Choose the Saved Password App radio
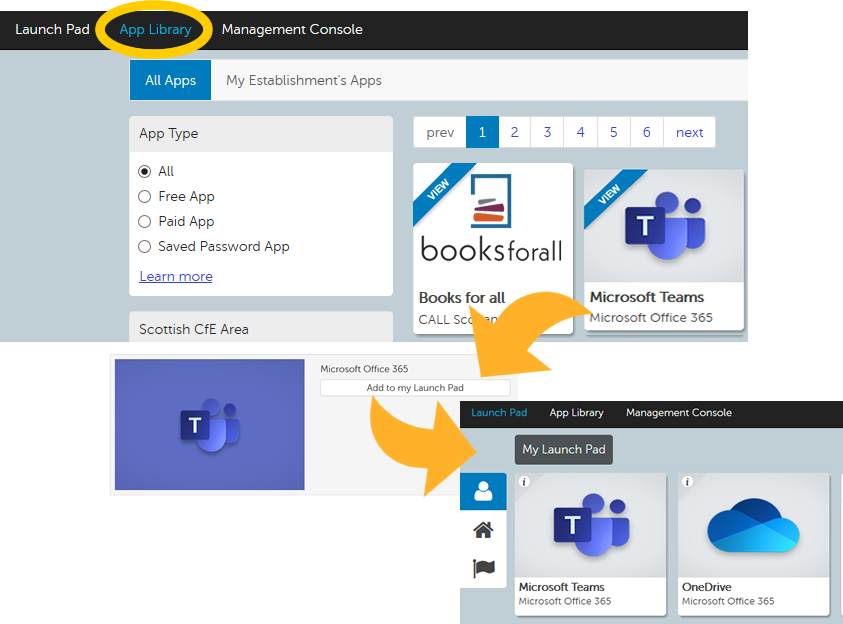843x624 pixels. 145,247
